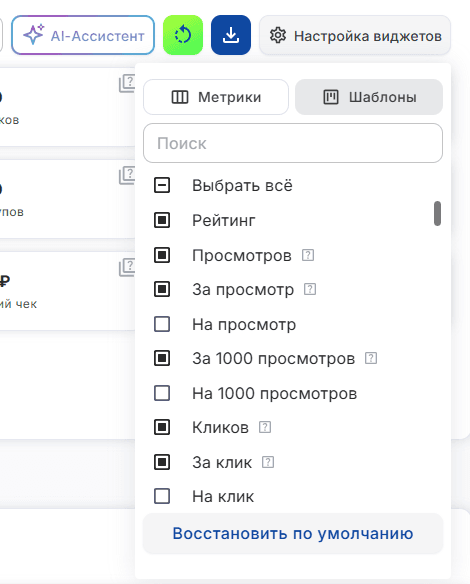Click help icon on the чек widget card
The width and height of the screenshot is (470, 584).
pos(127,267)
